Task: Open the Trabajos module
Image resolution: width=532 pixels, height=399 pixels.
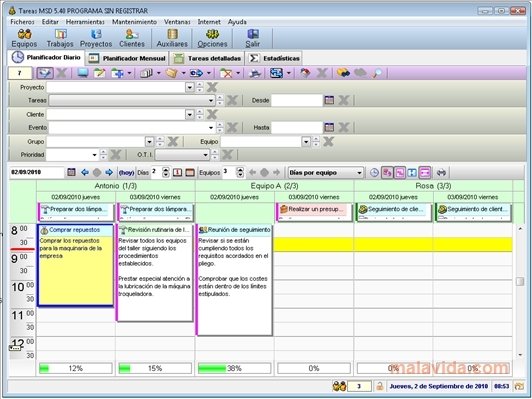Action: (60, 38)
